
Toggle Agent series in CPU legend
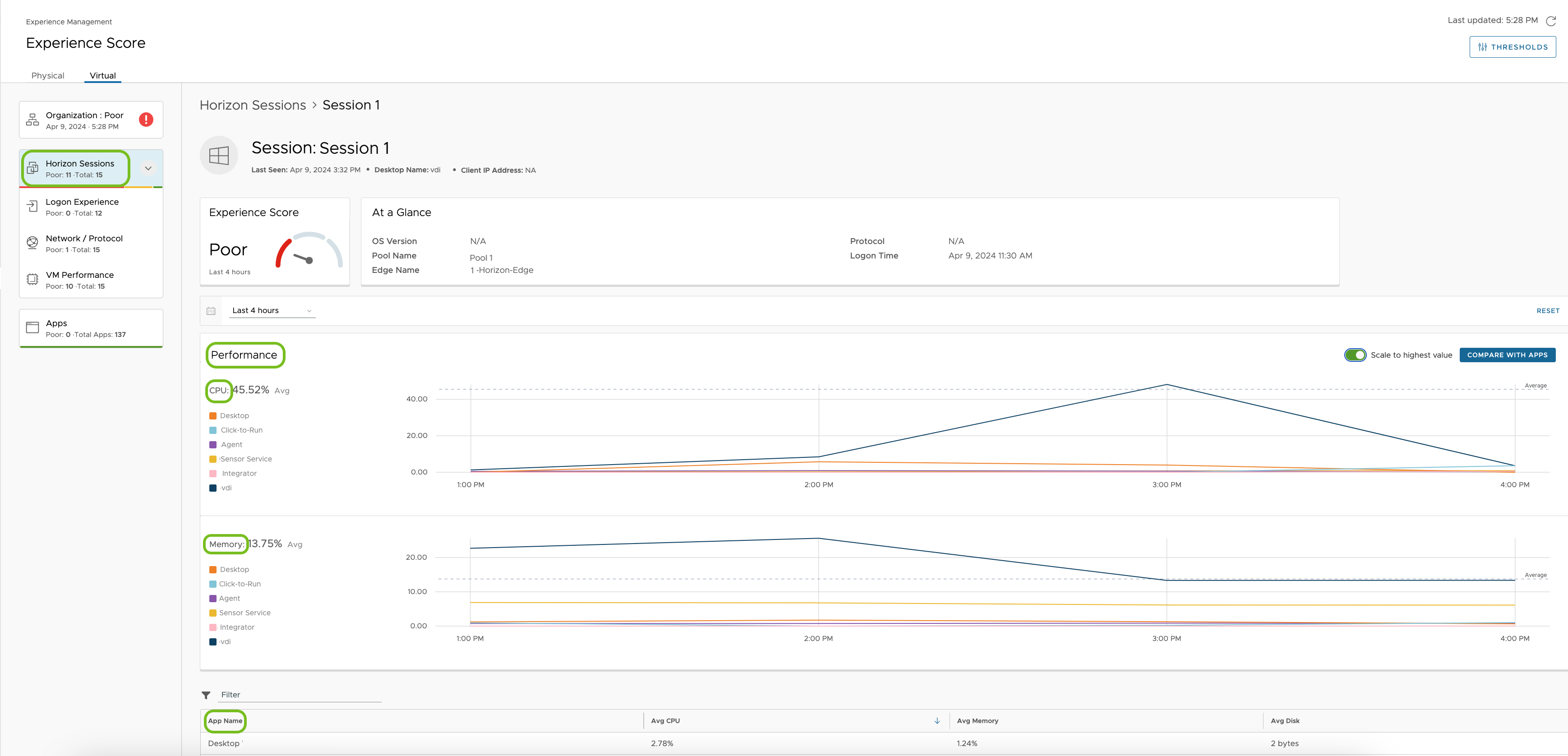coord(226,445)
